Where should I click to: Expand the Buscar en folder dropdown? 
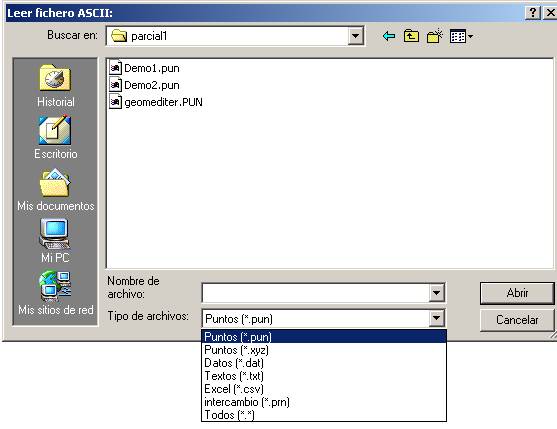pos(355,36)
